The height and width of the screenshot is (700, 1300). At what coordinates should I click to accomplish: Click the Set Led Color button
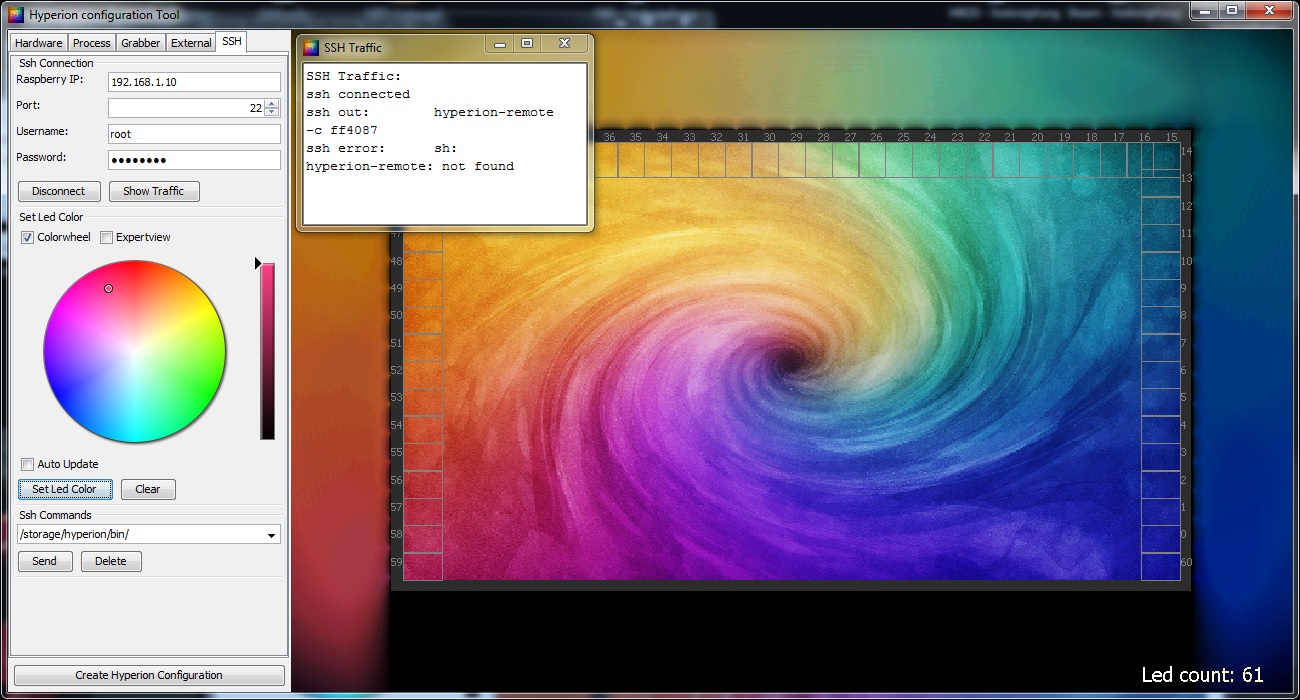click(64, 489)
